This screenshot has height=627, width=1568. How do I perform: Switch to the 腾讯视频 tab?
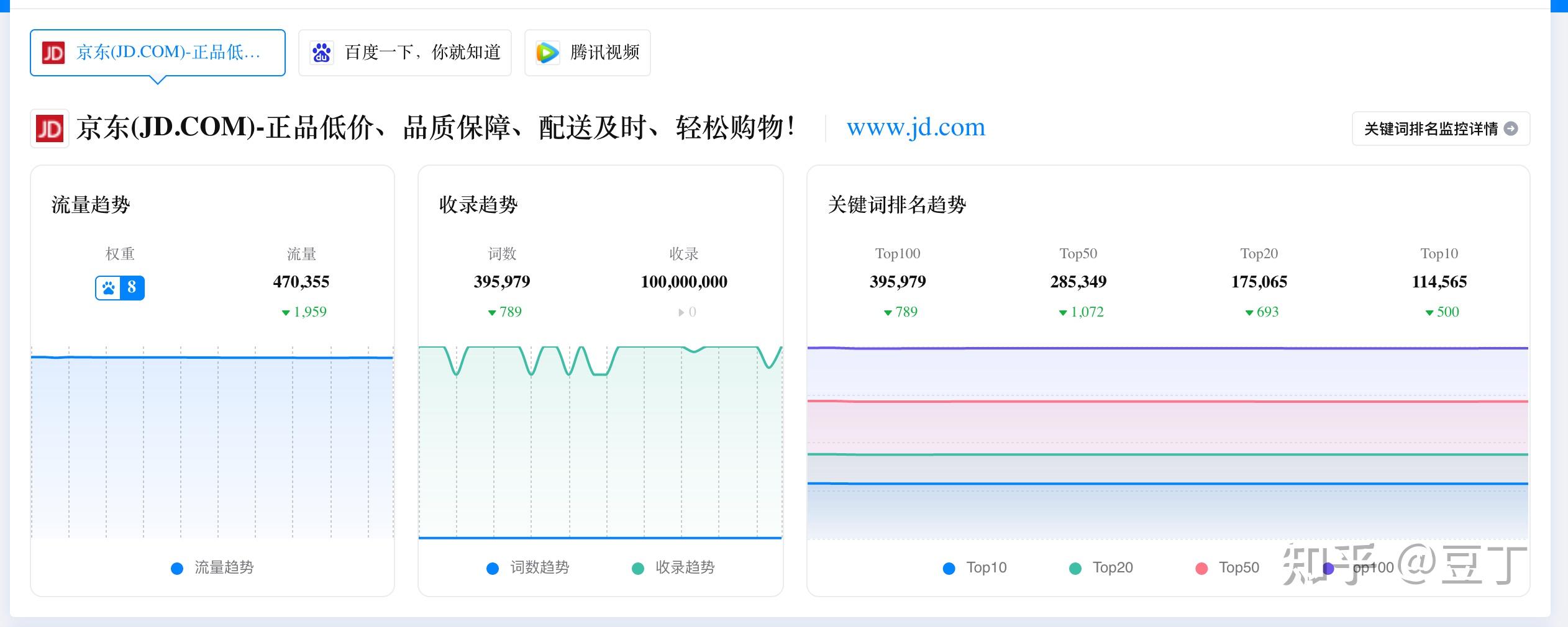[x=588, y=53]
